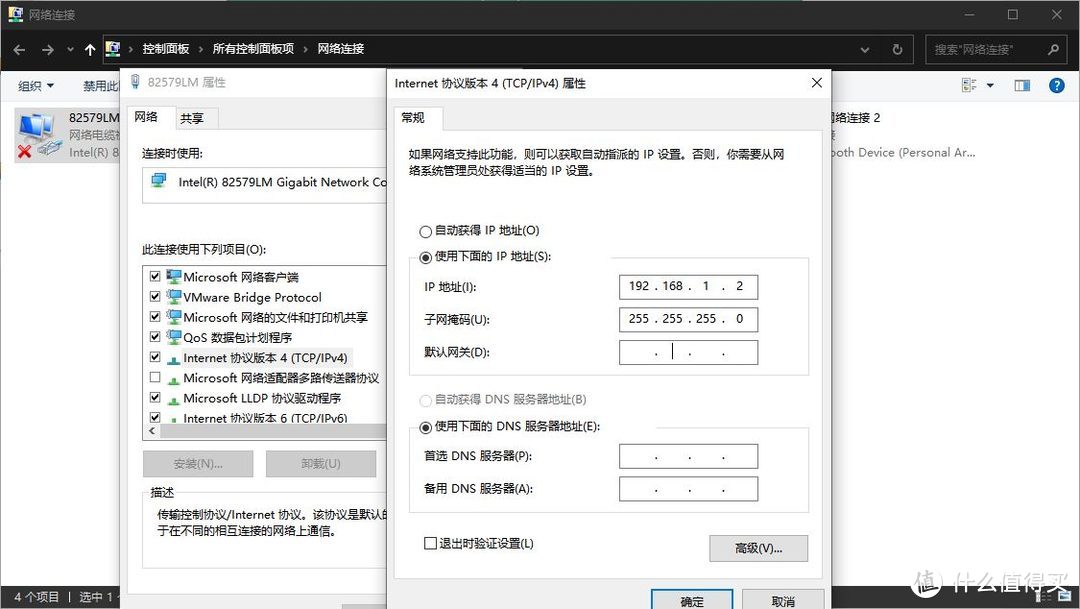Switch to the 共享 tab
Screen dimensions: 1080x609
pyautogui.click(x=194, y=117)
